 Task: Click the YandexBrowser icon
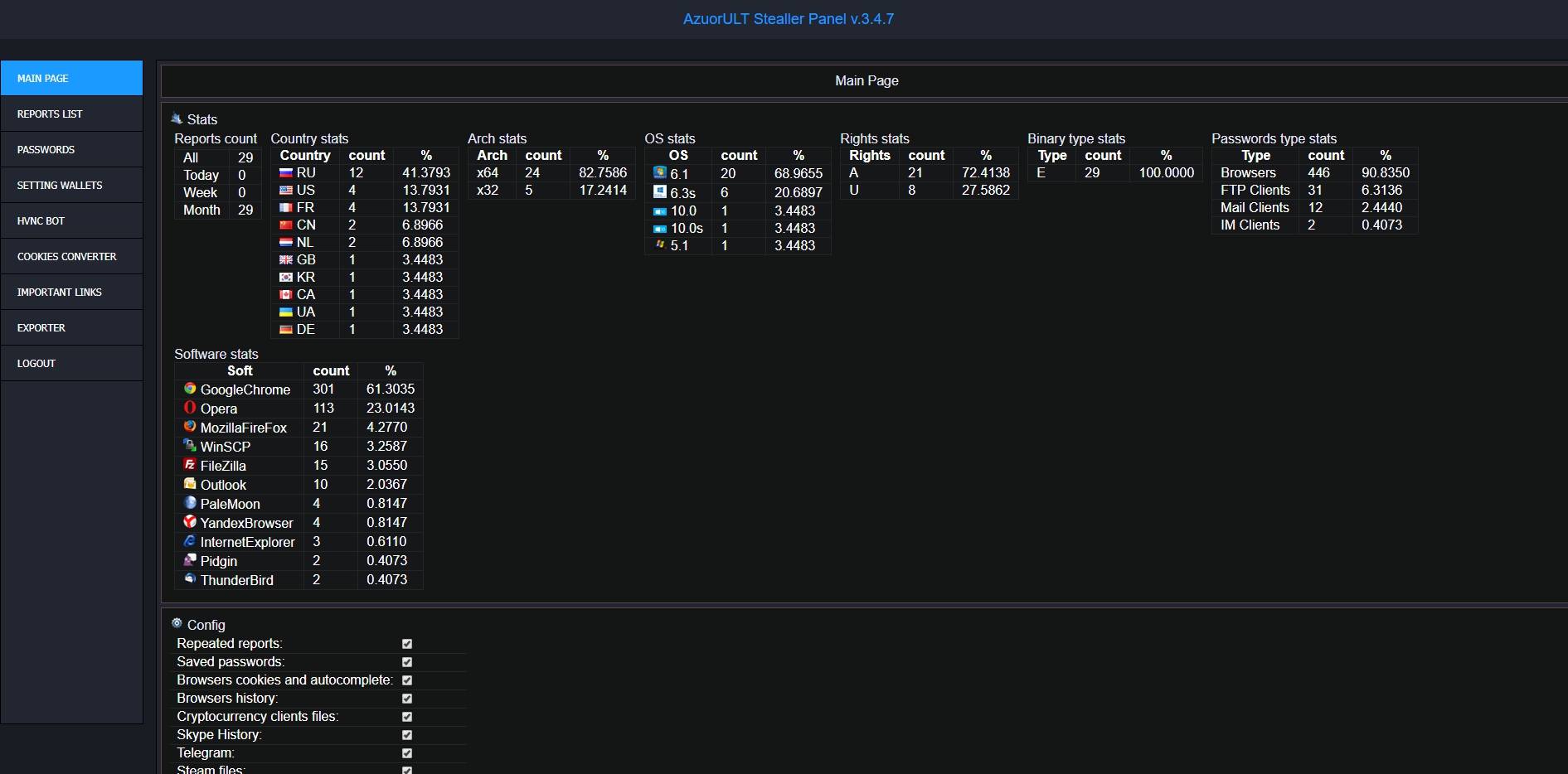[190, 522]
